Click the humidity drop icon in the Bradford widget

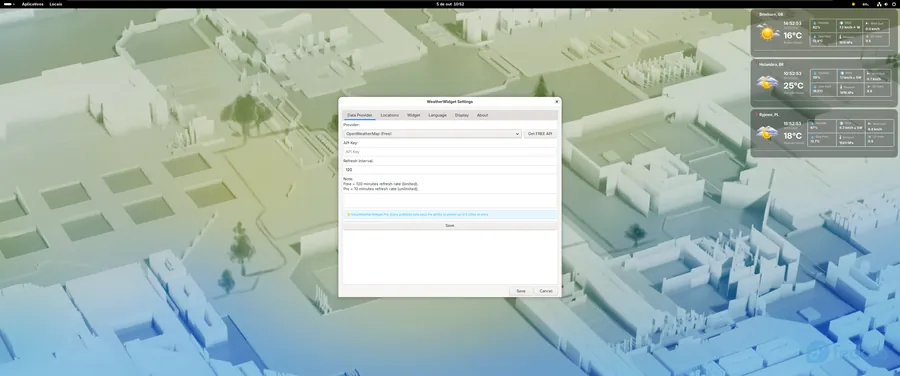[815, 23]
